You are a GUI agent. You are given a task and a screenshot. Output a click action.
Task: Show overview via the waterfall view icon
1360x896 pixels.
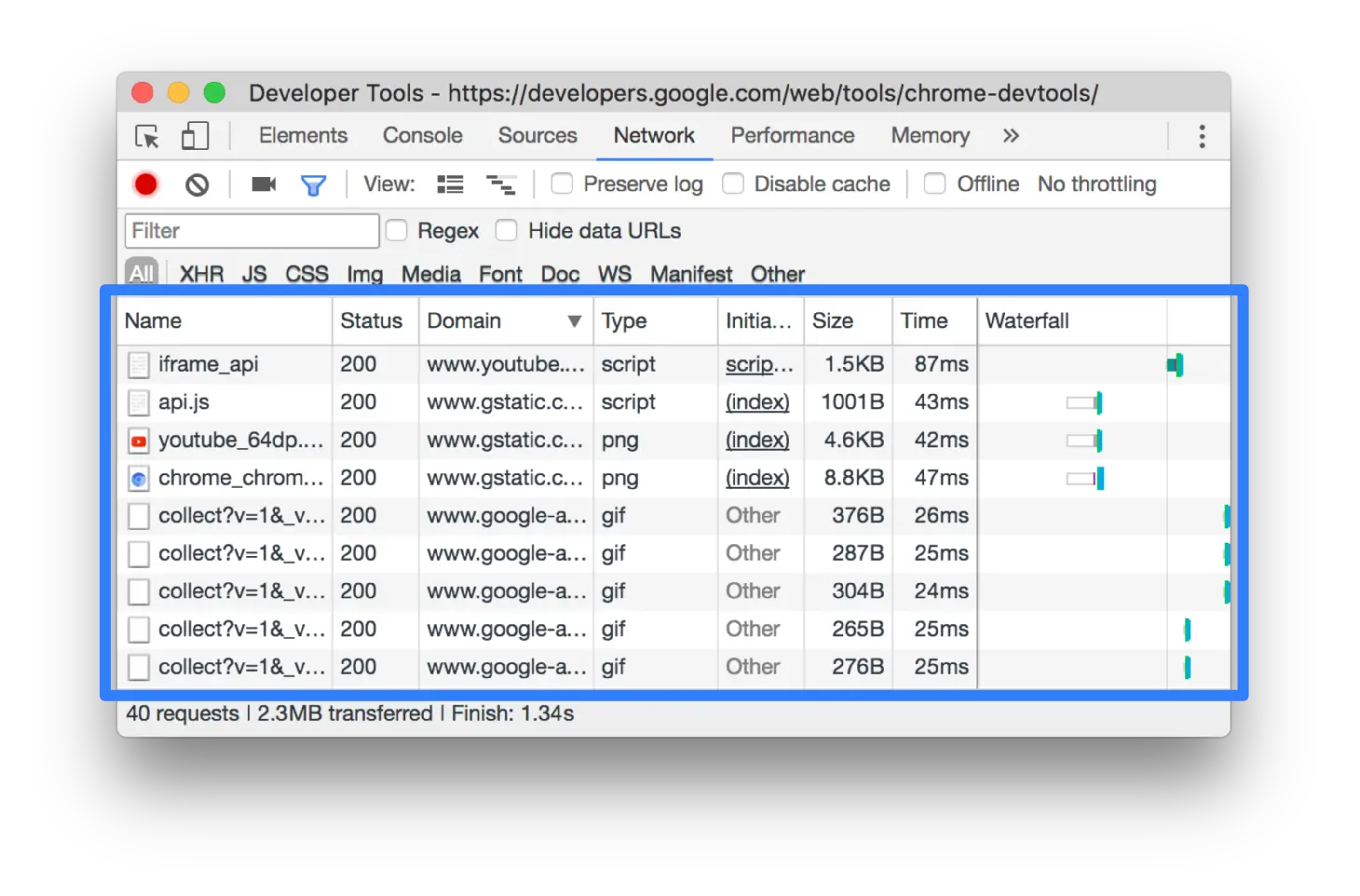click(501, 184)
